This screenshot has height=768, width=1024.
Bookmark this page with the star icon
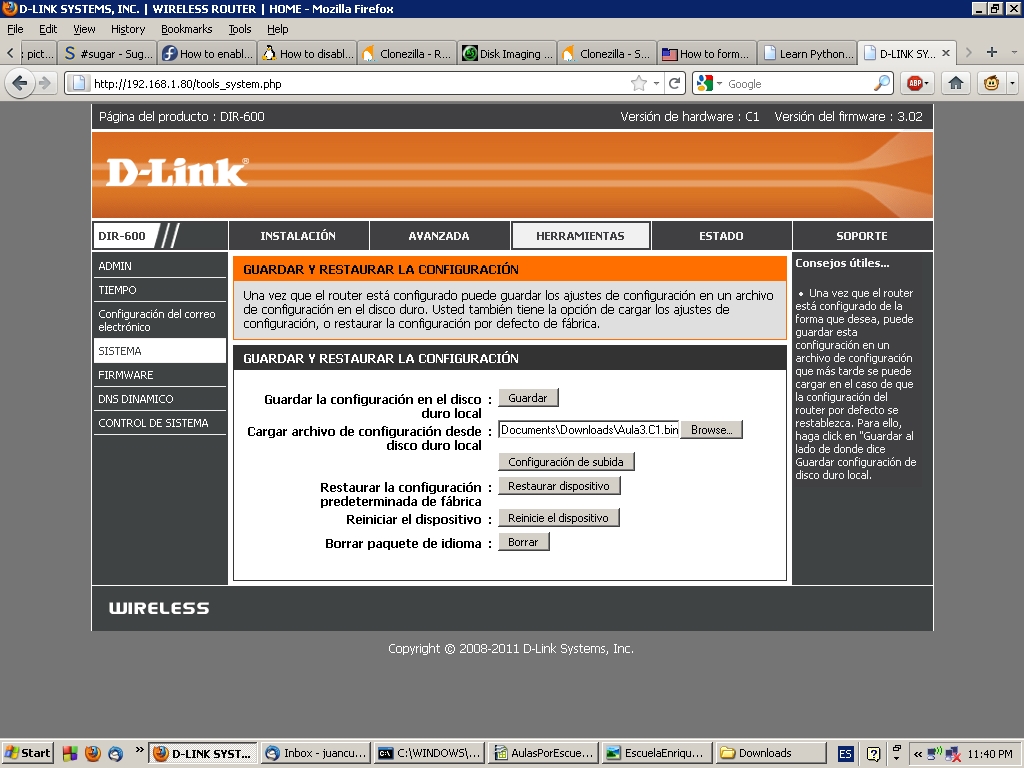(x=638, y=84)
